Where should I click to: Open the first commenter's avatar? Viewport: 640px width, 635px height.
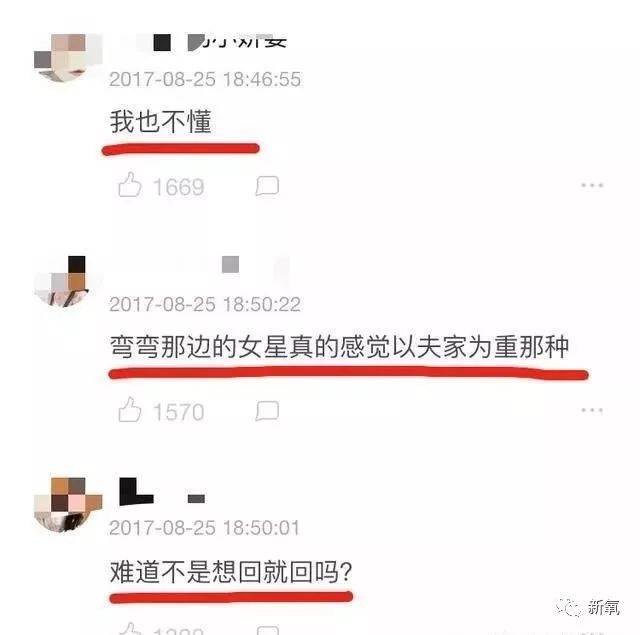tap(68, 58)
